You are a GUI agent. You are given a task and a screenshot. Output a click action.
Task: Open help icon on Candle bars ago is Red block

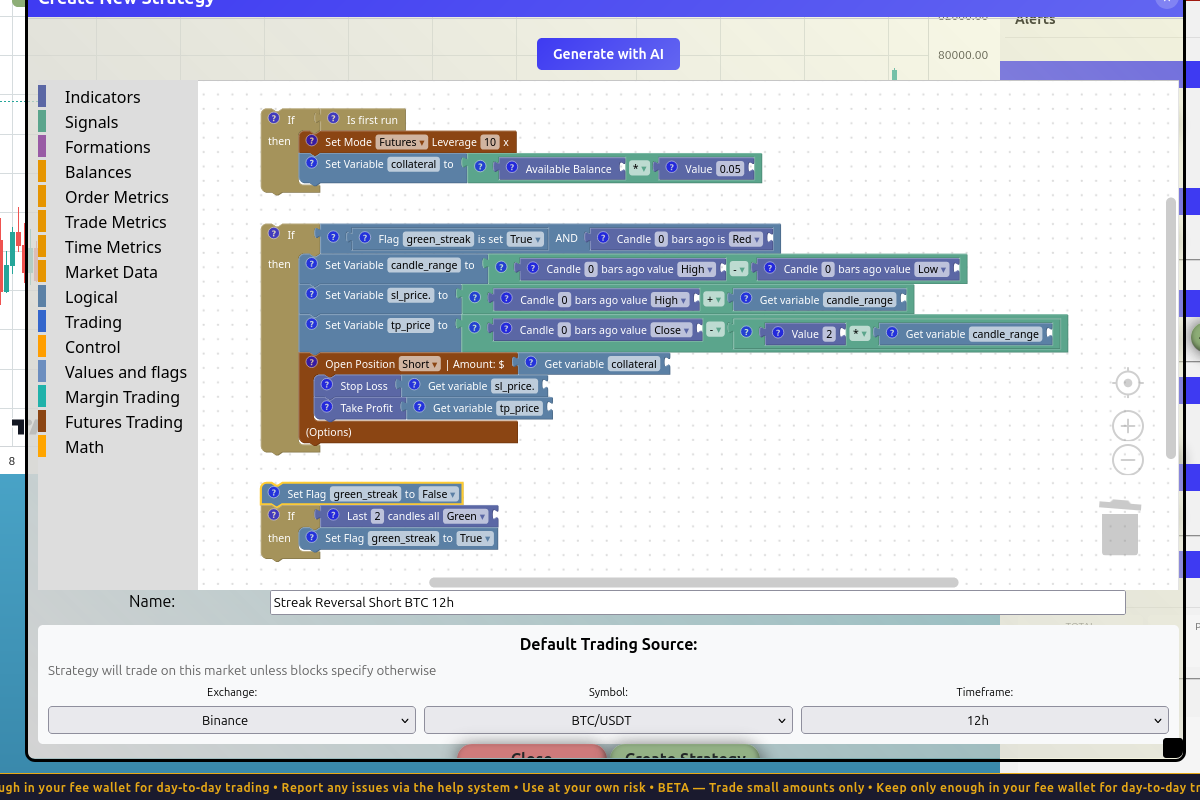point(603,239)
